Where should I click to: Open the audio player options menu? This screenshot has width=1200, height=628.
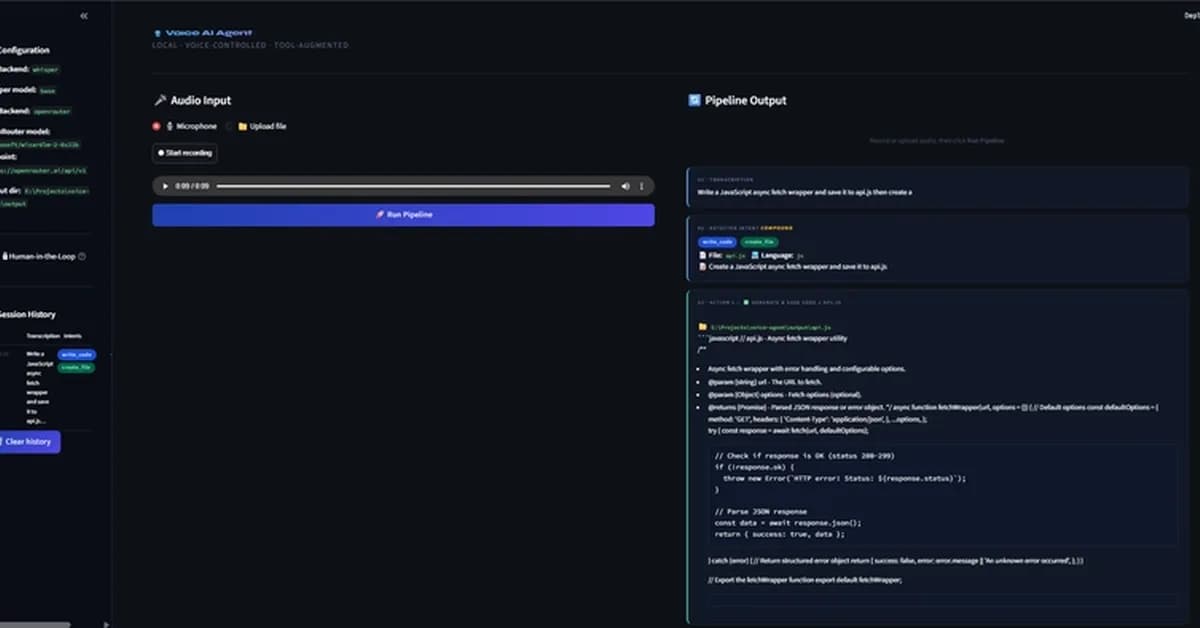click(x=639, y=186)
